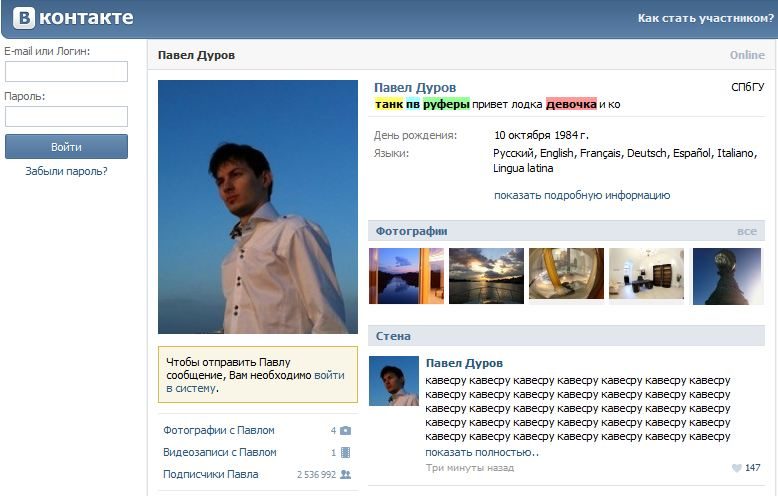Expand показать подробную информацию details
Image resolution: width=778 pixels, height=496 pixels.
click(x=582, y=195)
